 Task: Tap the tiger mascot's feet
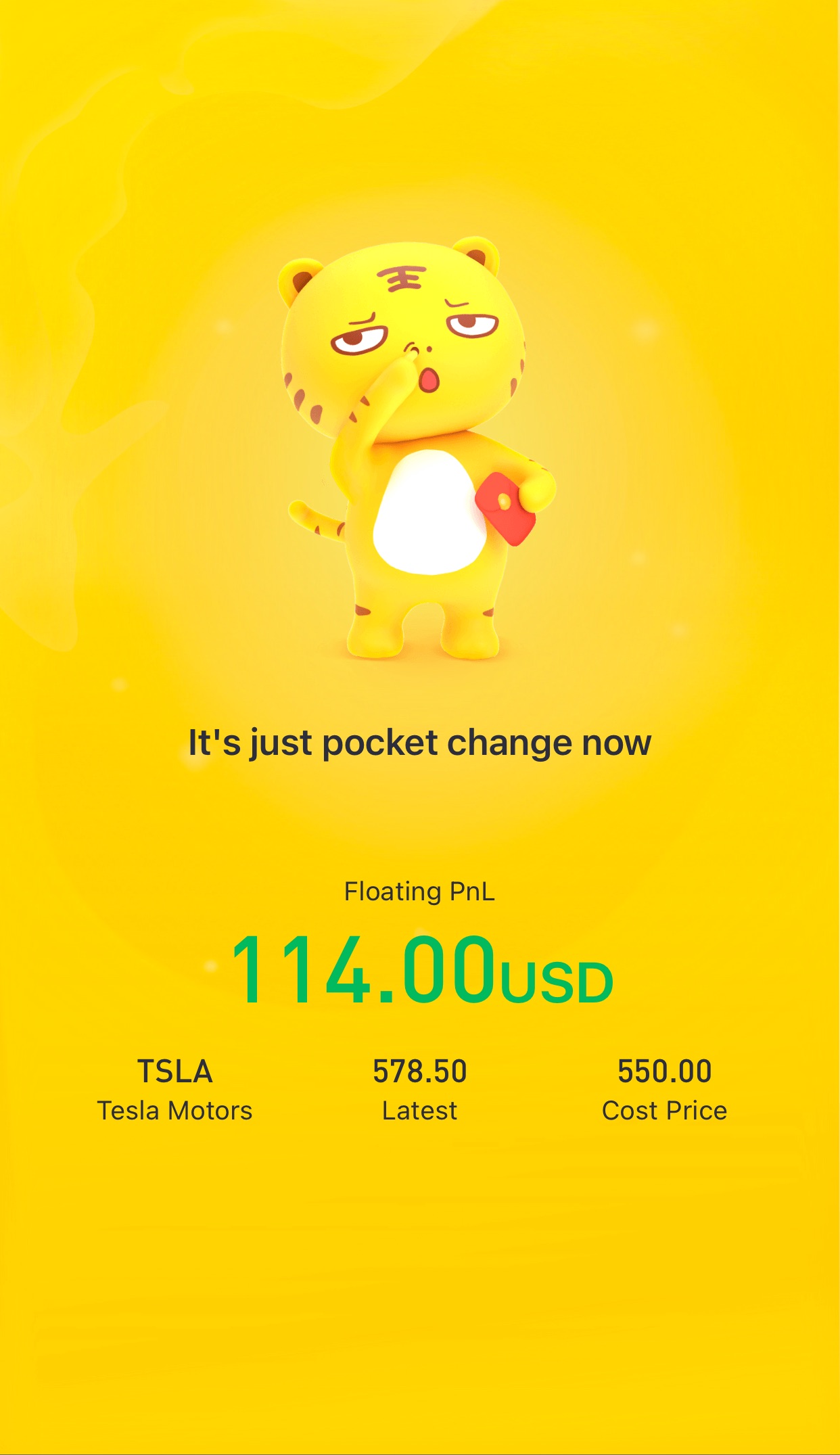click(423, 639)
